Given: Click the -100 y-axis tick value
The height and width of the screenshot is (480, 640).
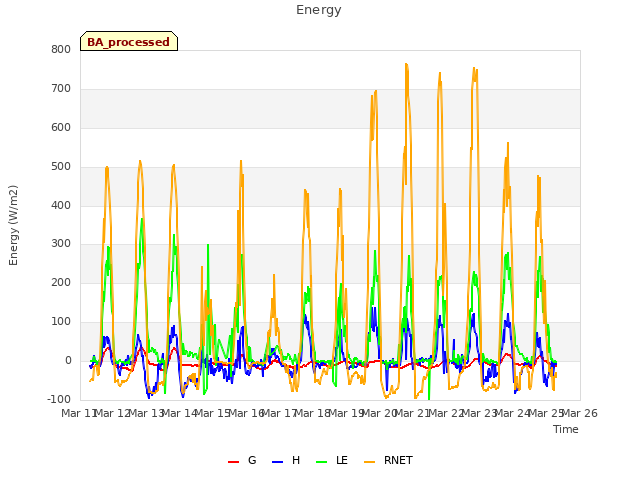Looking at the screenshot, I should pyautogui.click(x=59, y=399).
